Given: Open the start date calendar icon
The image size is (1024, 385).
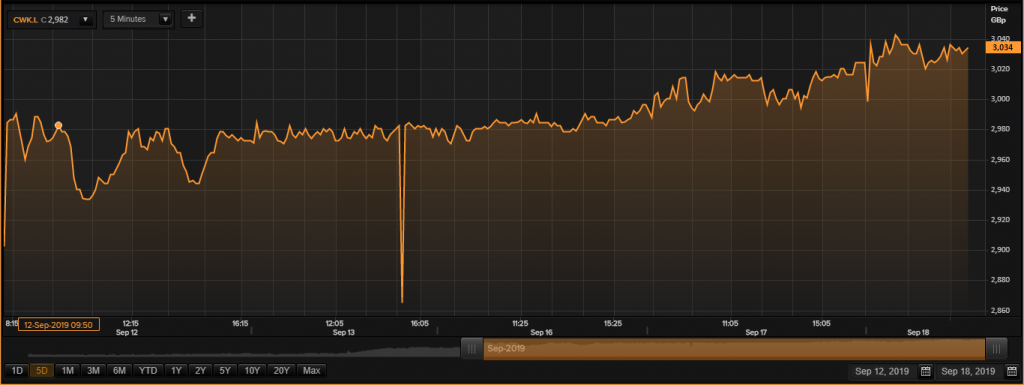Looking at the screenshot, I should click(925, 371).
